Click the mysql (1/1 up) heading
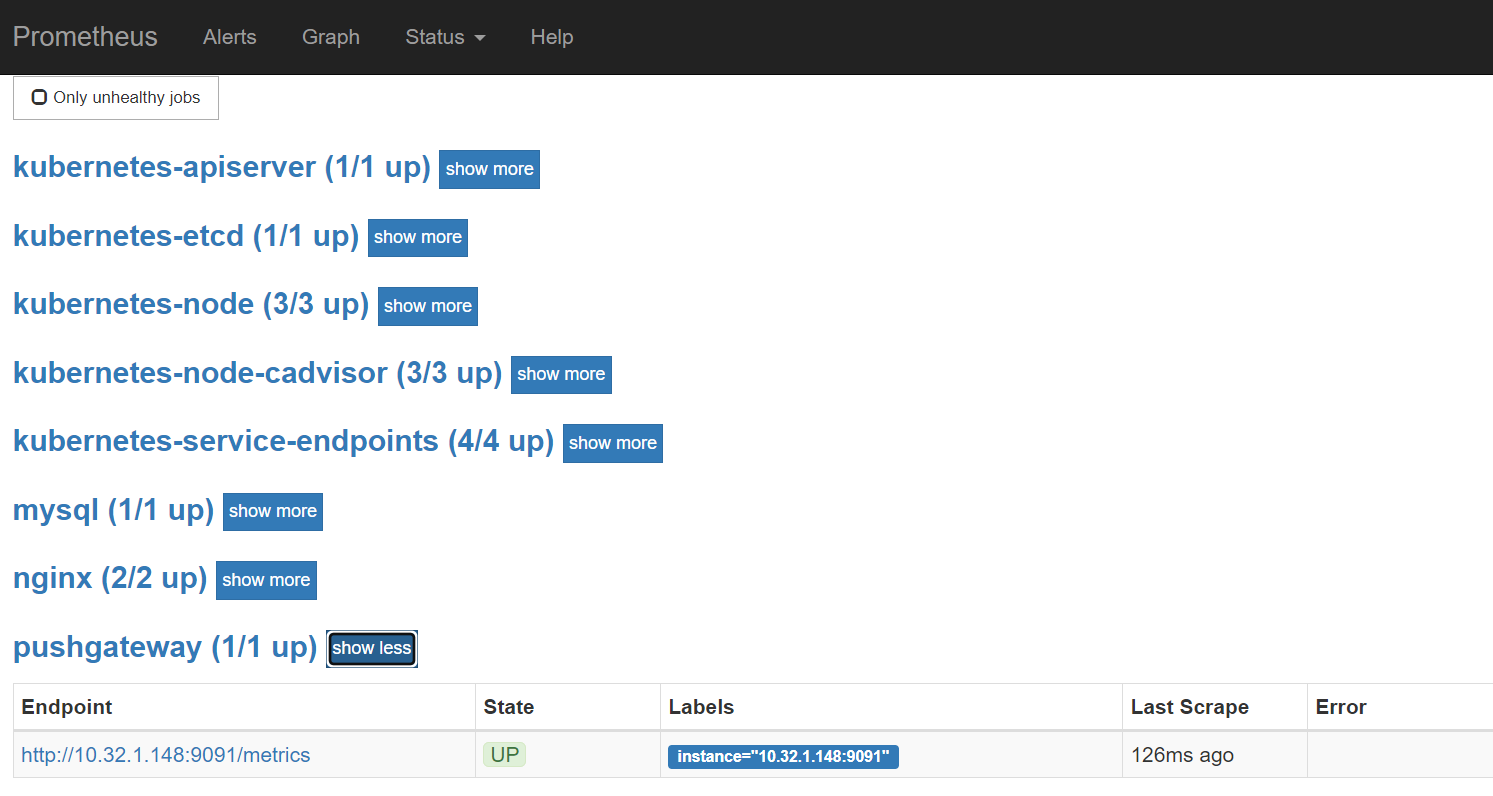The image size is (1493, 796). (x=114, y=510)
